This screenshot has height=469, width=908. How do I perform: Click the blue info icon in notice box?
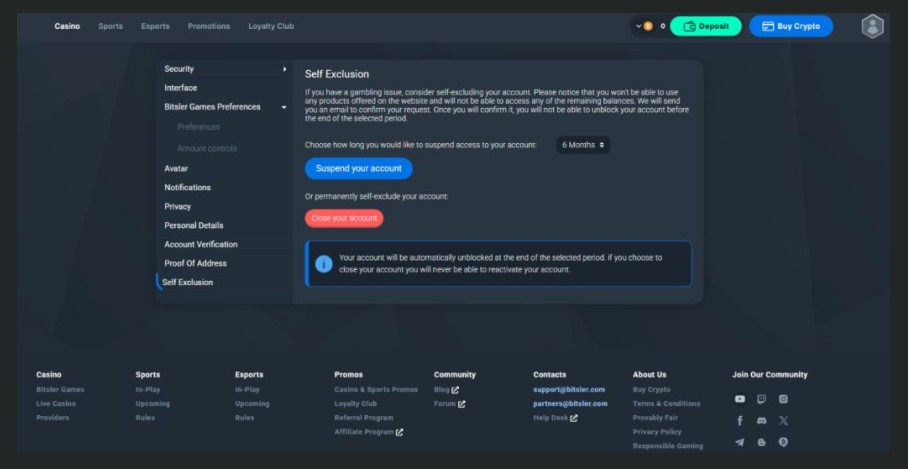tap(324, 263)
